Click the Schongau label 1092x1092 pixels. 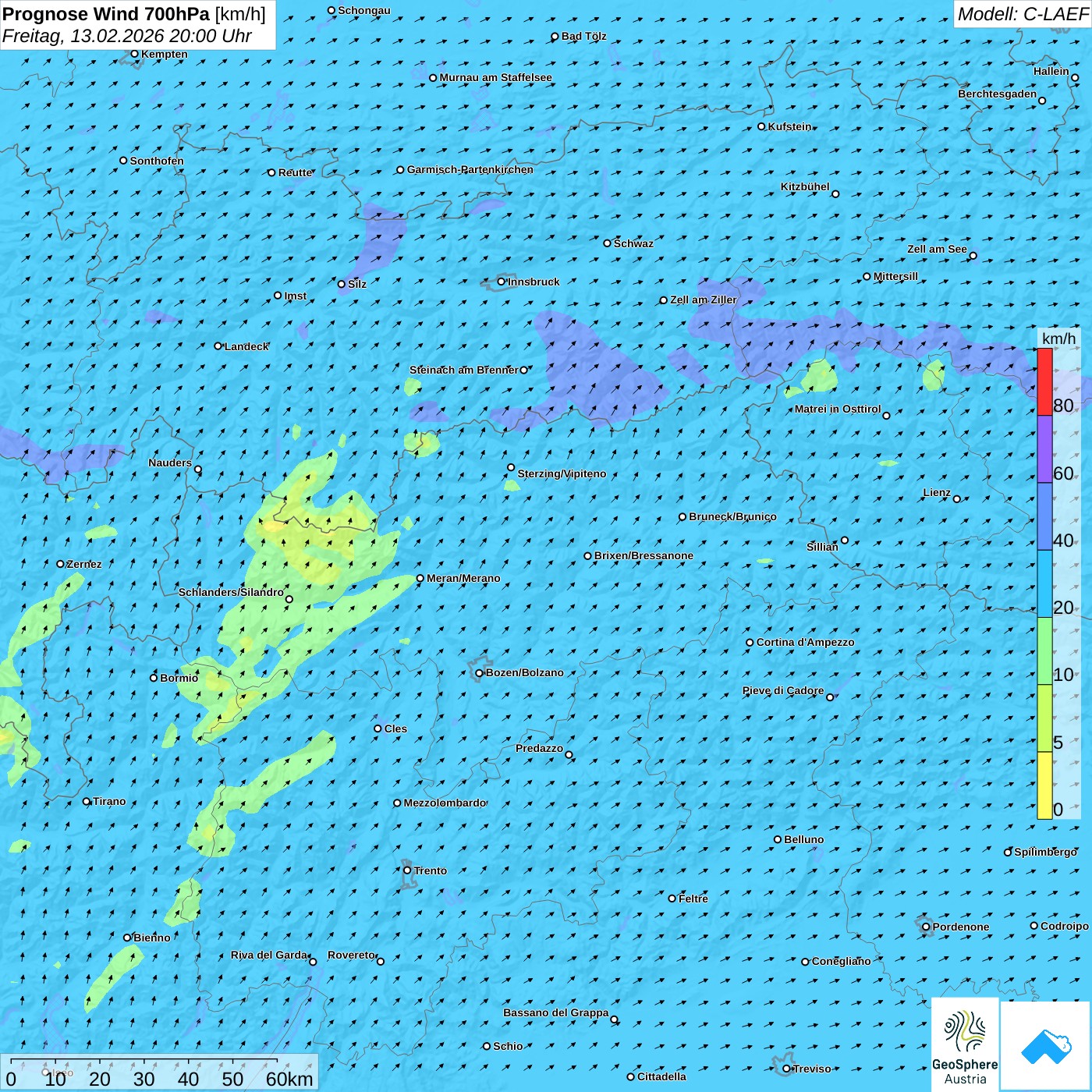coord(364,10)
